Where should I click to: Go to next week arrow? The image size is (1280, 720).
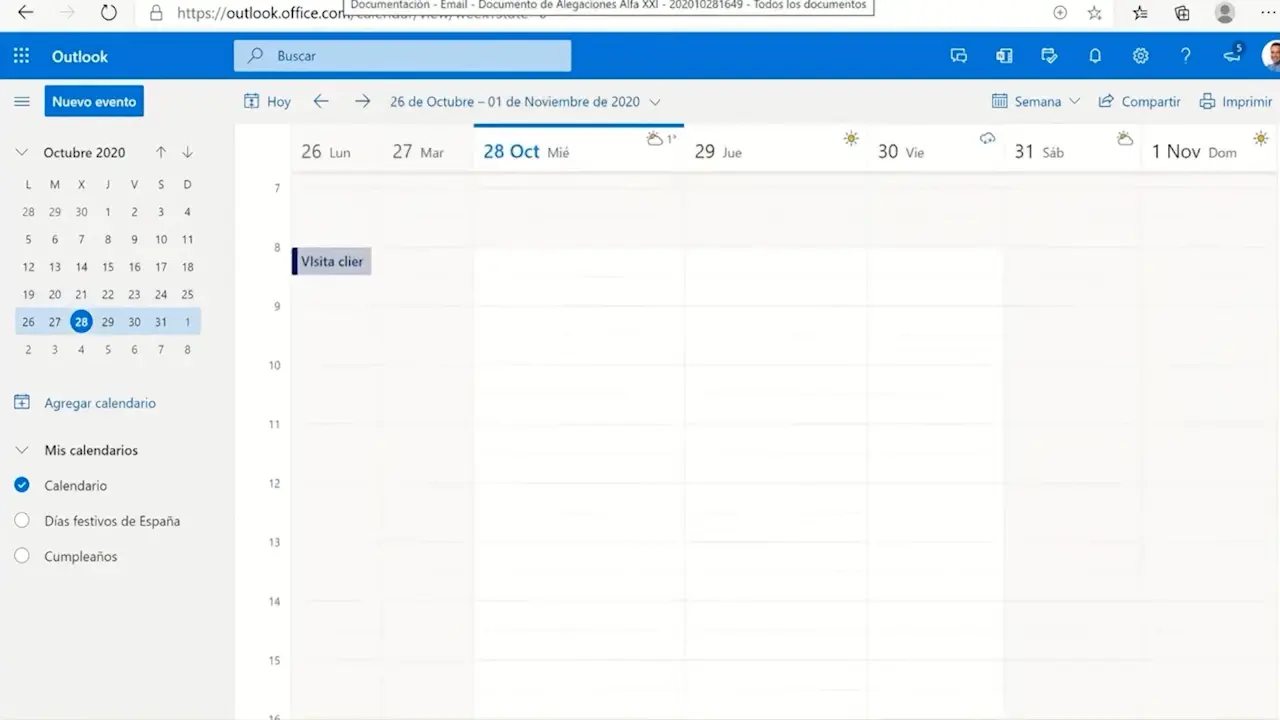[x=362, y=101]
